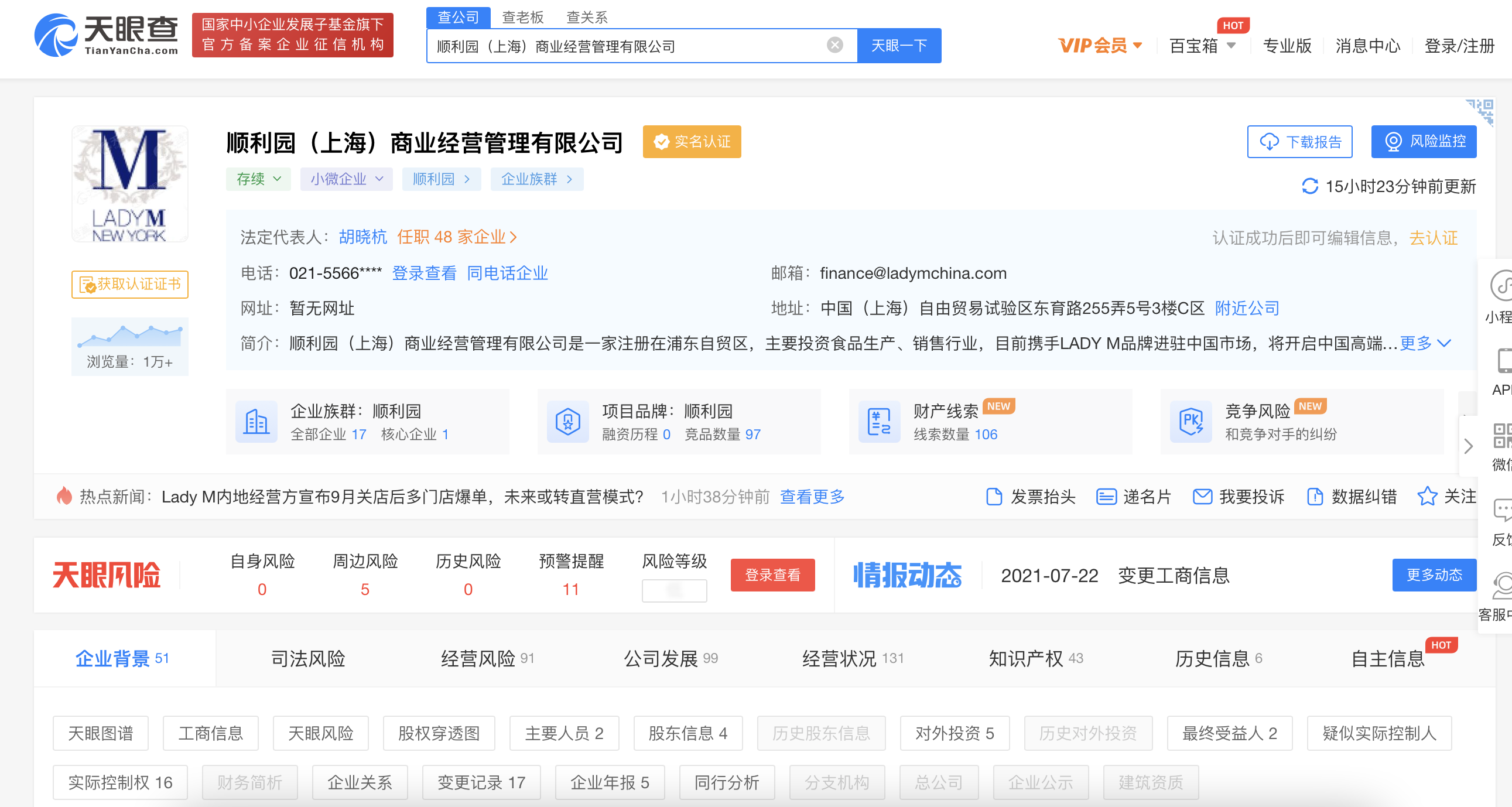
Task: Expand the company intro with 更多
Action: [x=1425, y=343]
